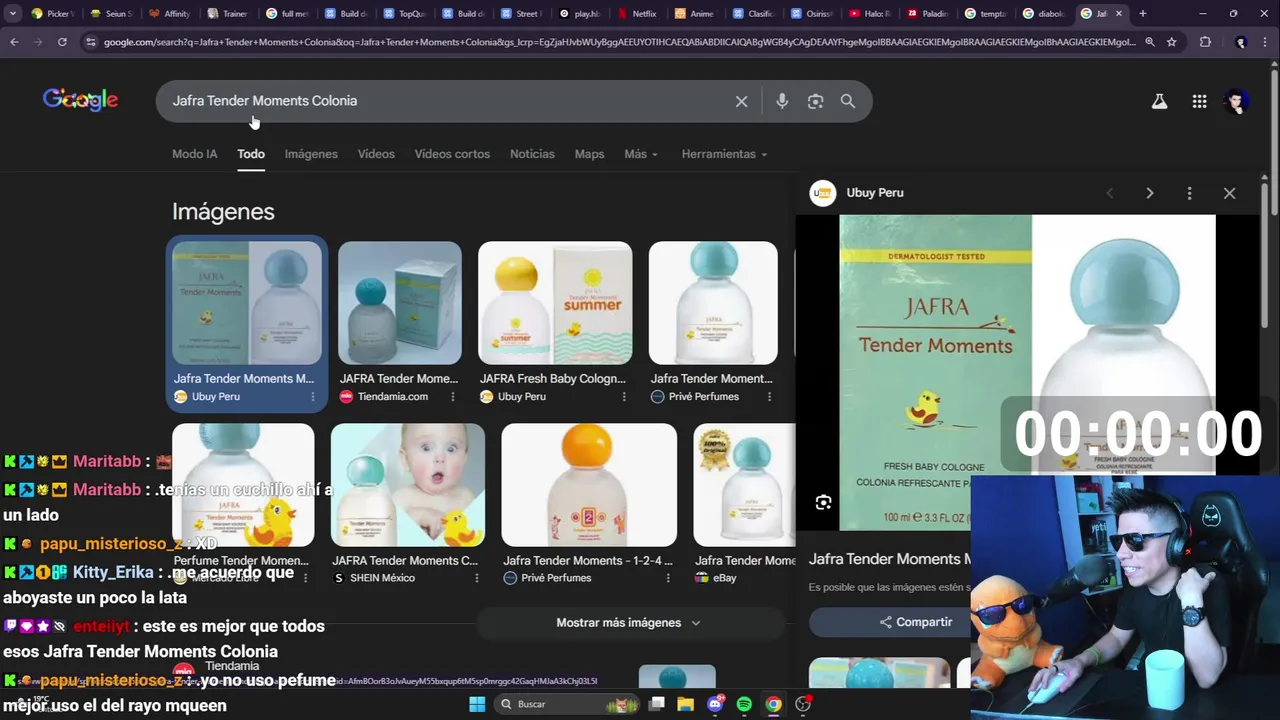Open options for Tiendamia.com image result
Image resolution: width=1280 pixels, height=720 pixels.
[452, 397]
